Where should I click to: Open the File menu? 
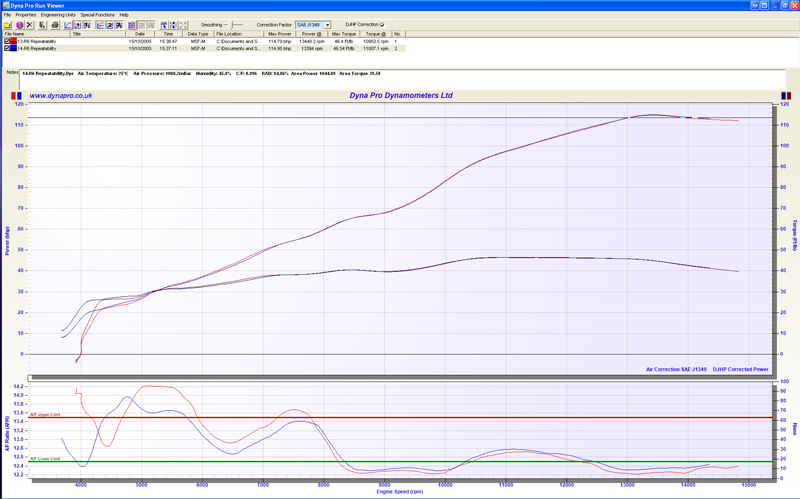[8, 15]
